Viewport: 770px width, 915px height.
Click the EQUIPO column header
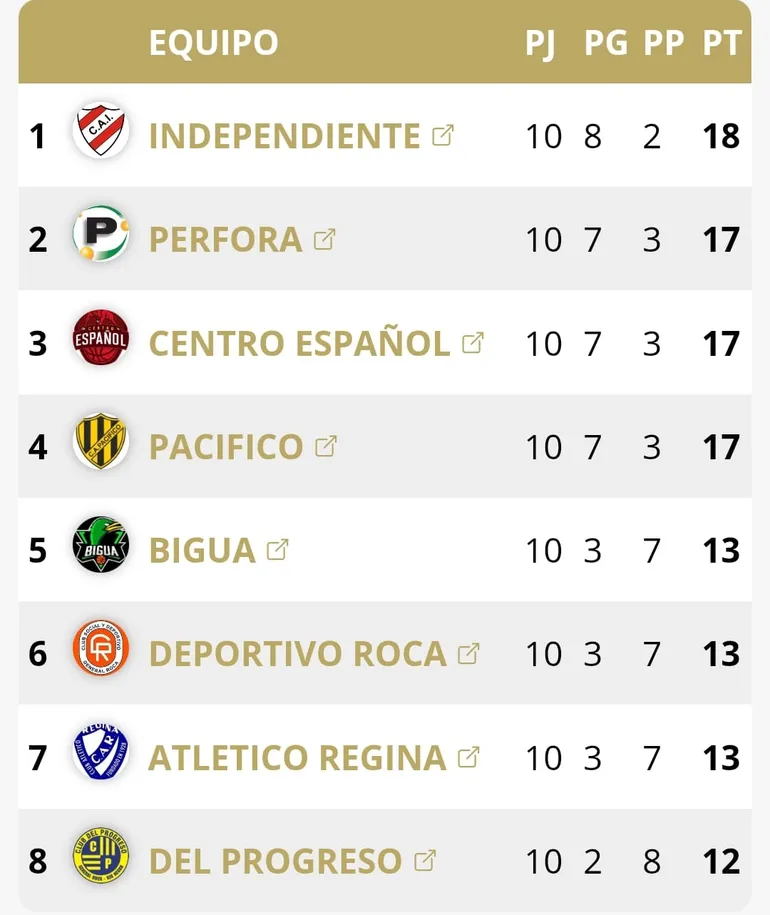coord(213,43)
